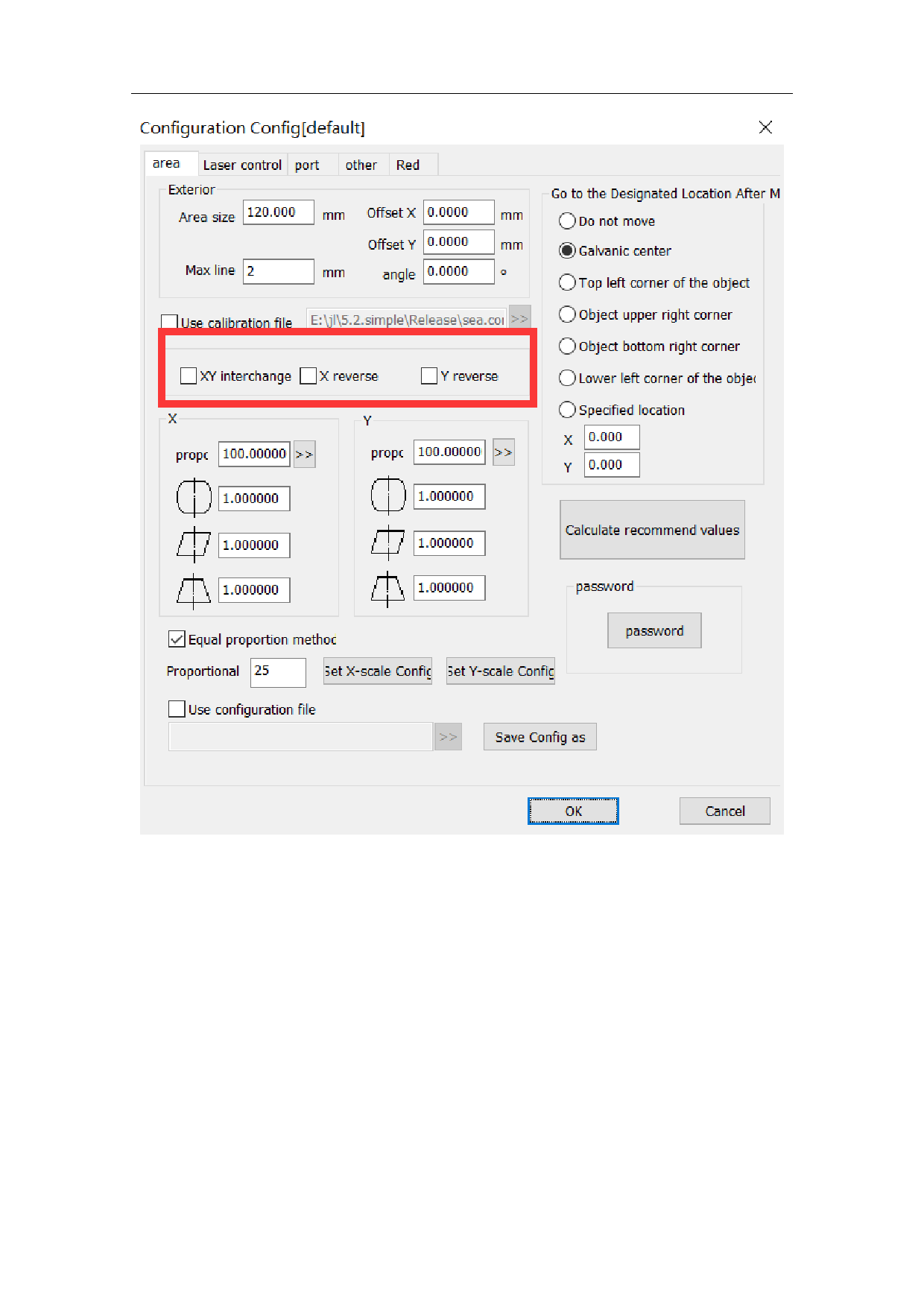Click the X barrel distortion icon
This screenshot has width=924, height=1307.
tap(194, 498)
